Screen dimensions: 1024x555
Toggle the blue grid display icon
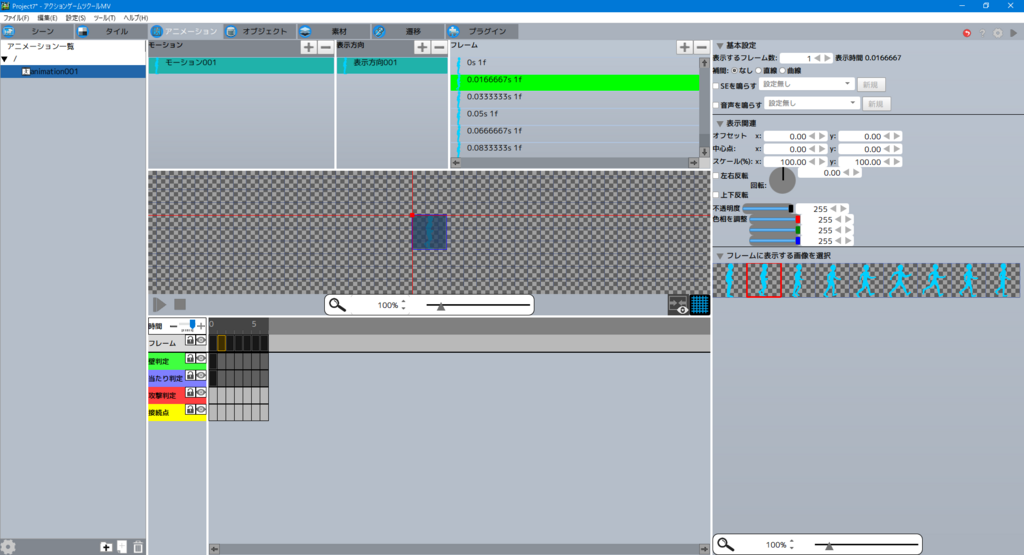pos(700,305)
